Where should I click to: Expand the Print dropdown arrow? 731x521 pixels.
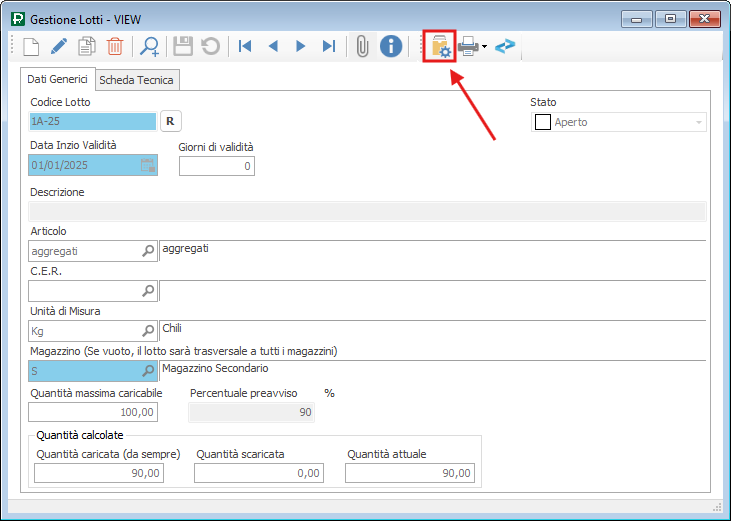pos(484,46)
